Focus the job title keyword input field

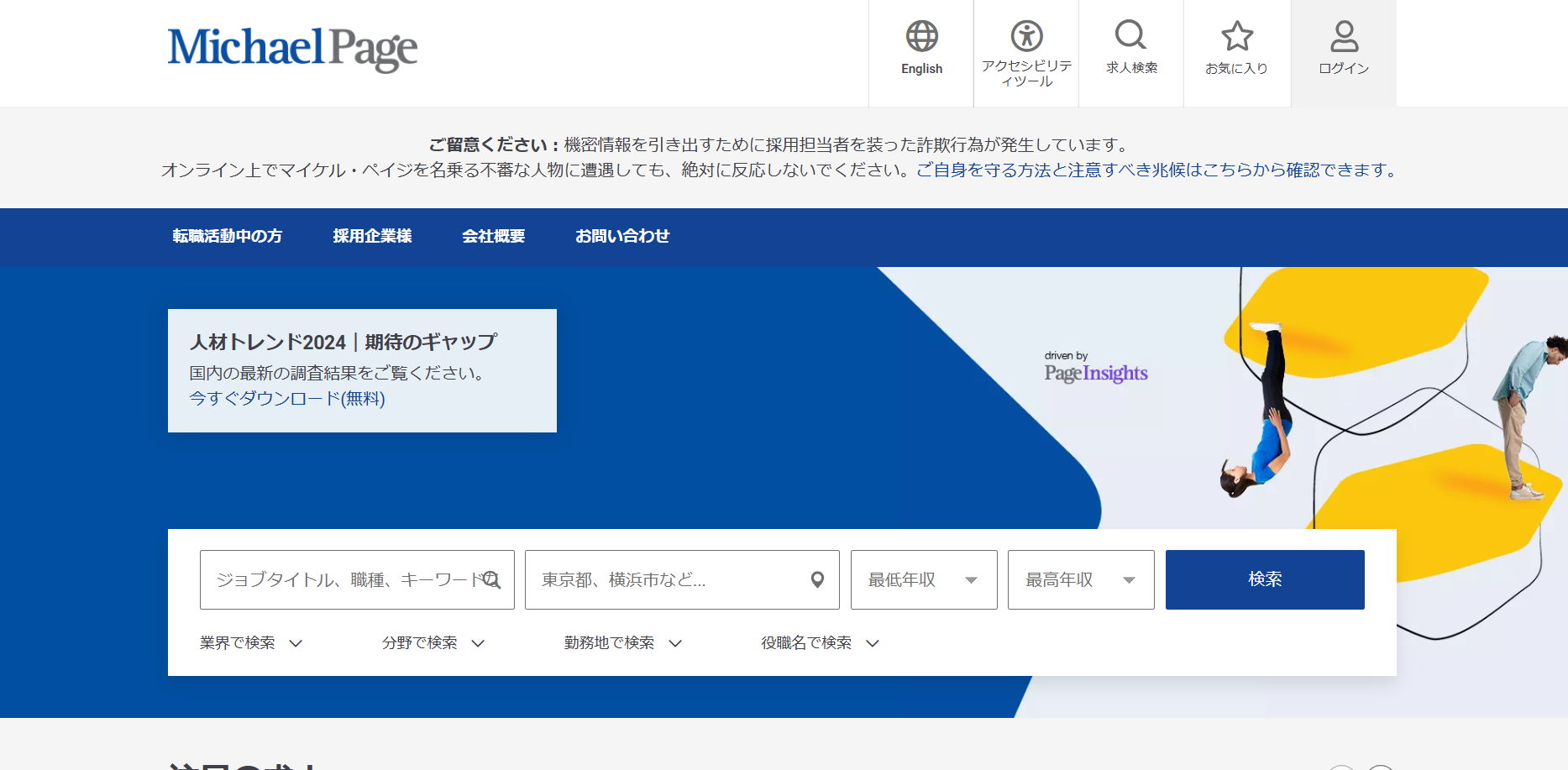(x=344, y=579)
